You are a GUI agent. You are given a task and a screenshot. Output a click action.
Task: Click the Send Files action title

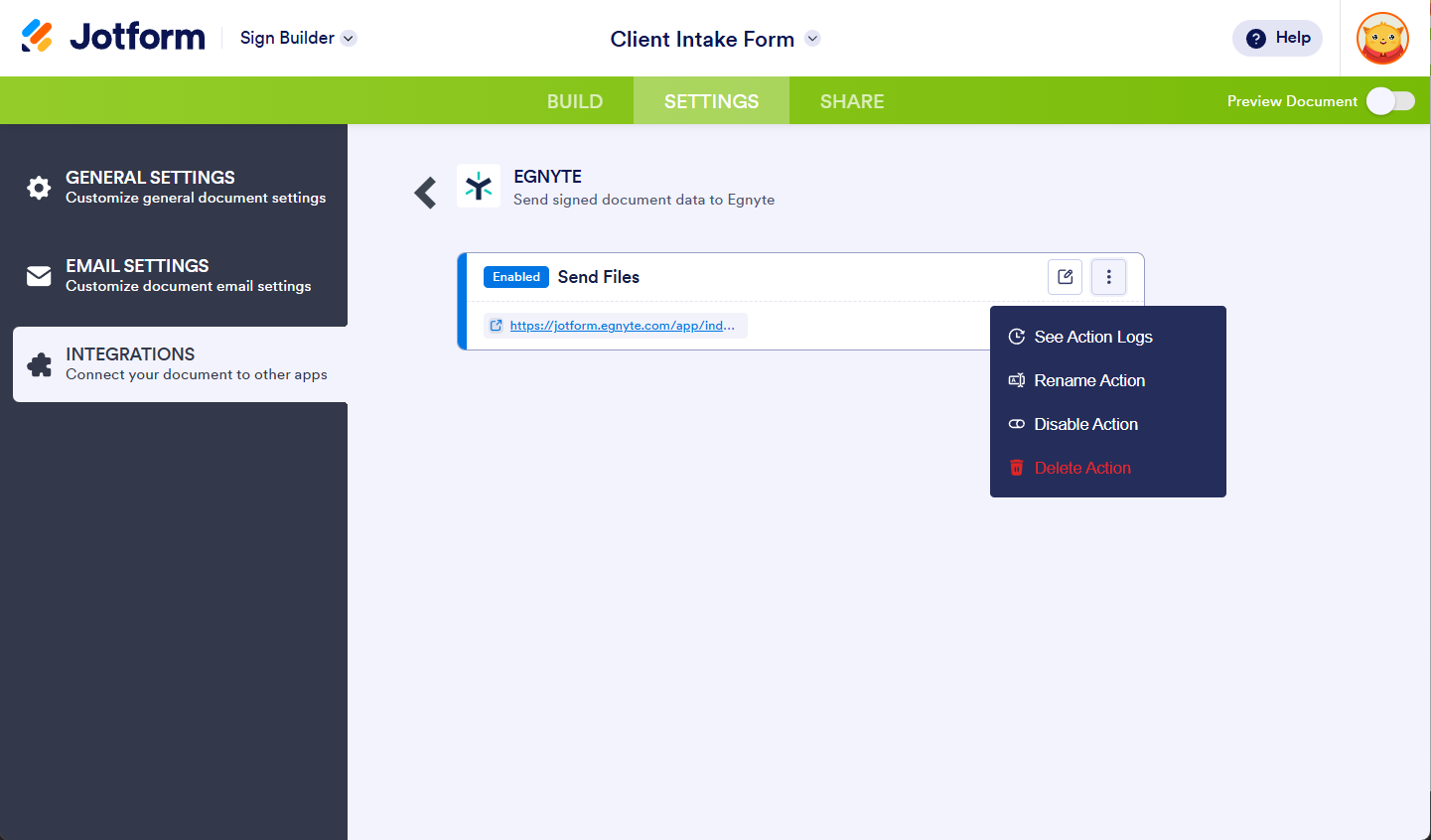pyautogui.click(x=599, y=277)
